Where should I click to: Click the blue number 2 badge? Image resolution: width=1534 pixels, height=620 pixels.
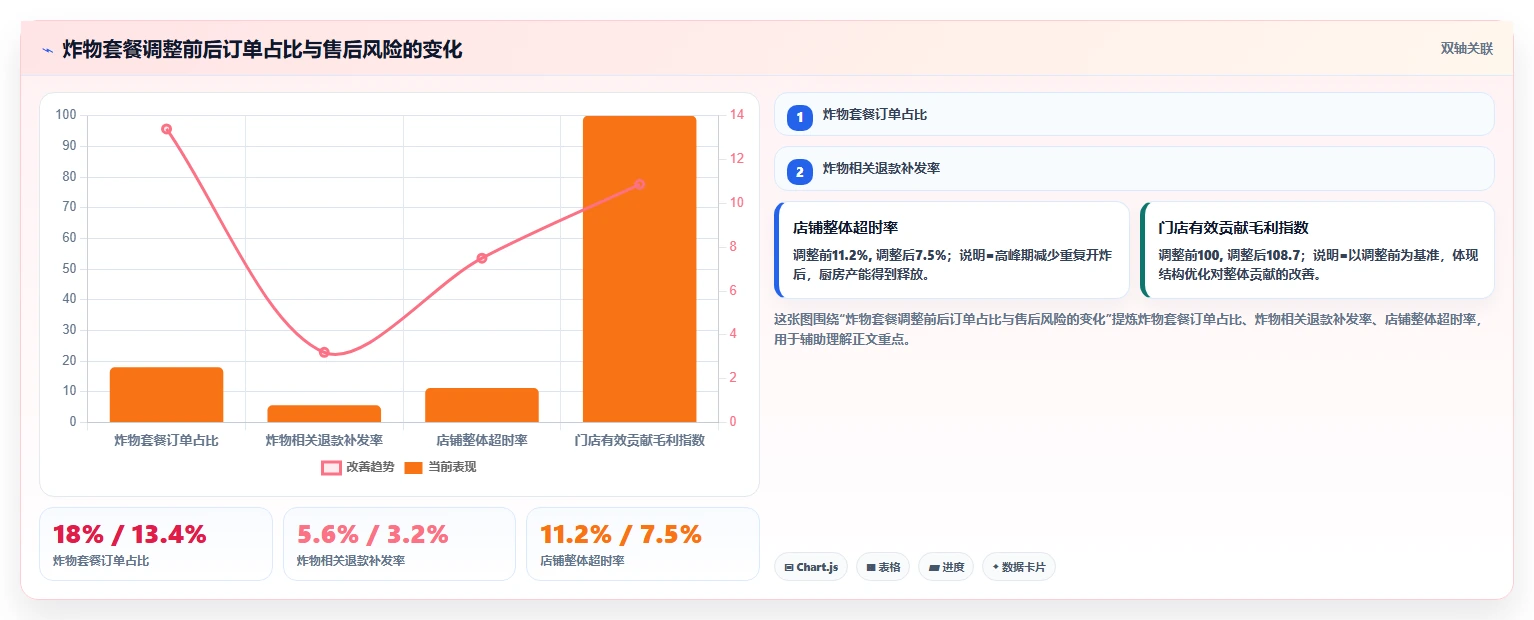pyautogui.click(x=800, y=172)
